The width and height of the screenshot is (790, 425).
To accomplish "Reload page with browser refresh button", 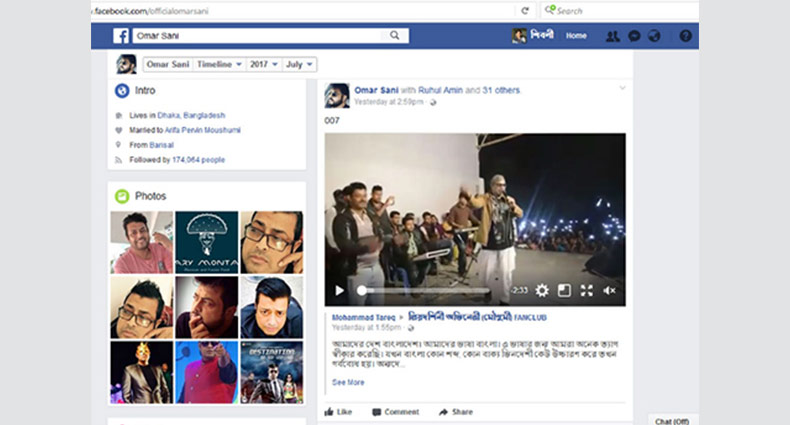I will (524, 11).
